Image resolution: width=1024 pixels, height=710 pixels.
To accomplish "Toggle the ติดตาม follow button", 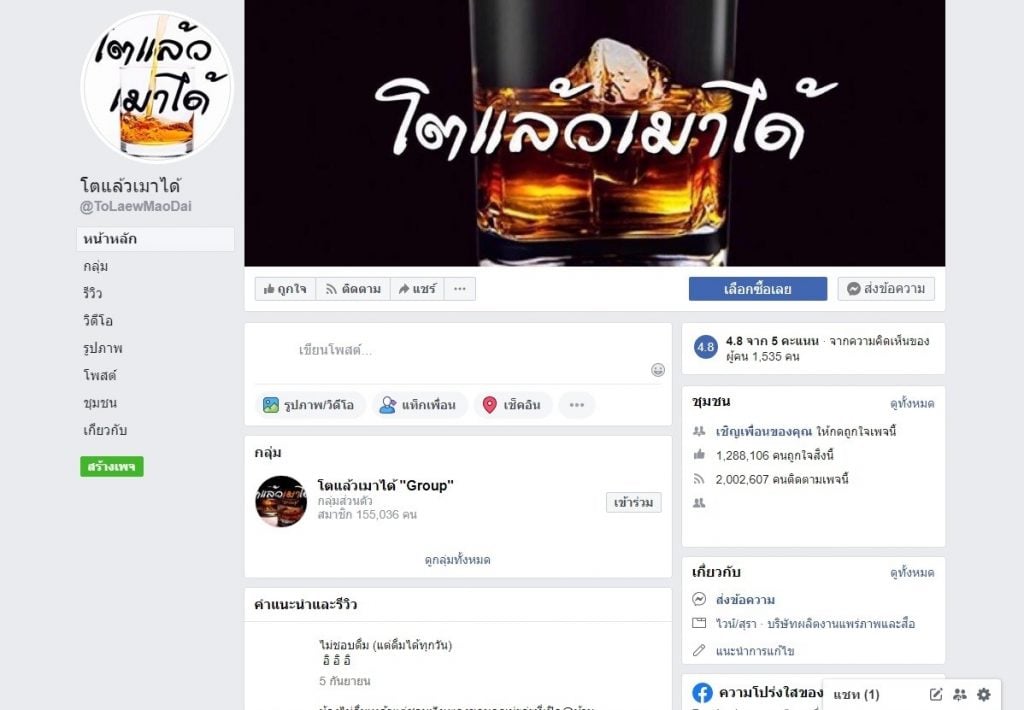I will click(353, 289).
